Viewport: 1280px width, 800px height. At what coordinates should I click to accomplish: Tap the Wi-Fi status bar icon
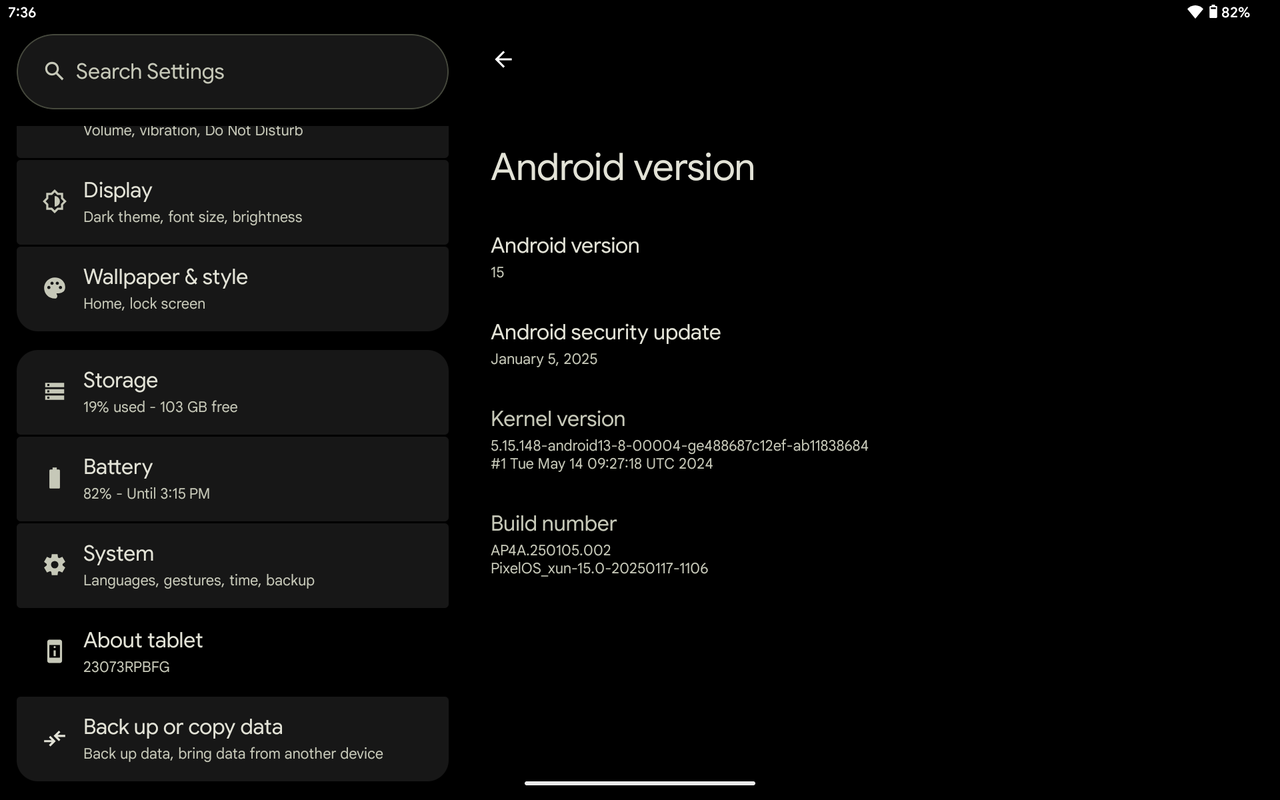[1194, 12]
